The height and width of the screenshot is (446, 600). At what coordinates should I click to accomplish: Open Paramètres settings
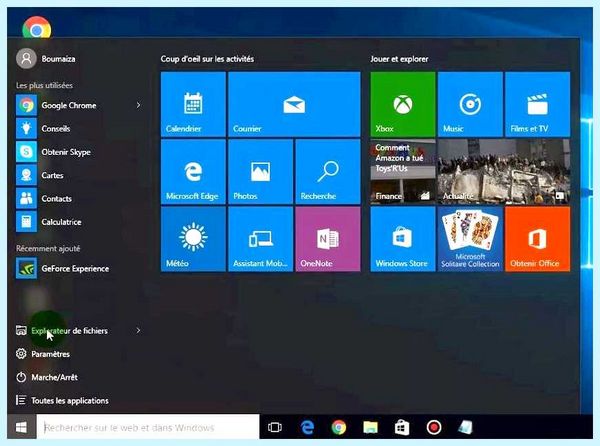click(43, 354)
